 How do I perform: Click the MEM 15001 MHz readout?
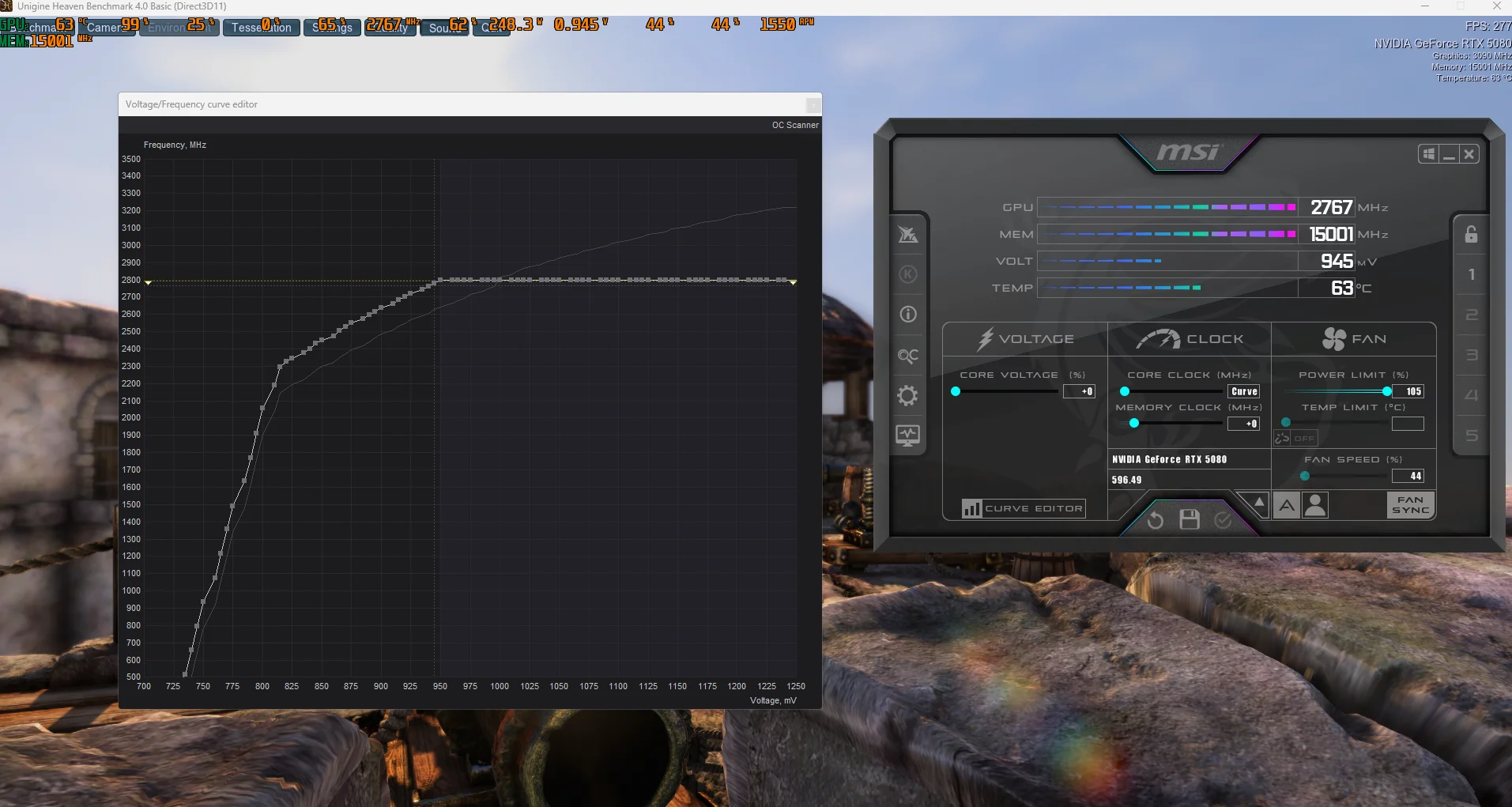(1331, 234)
